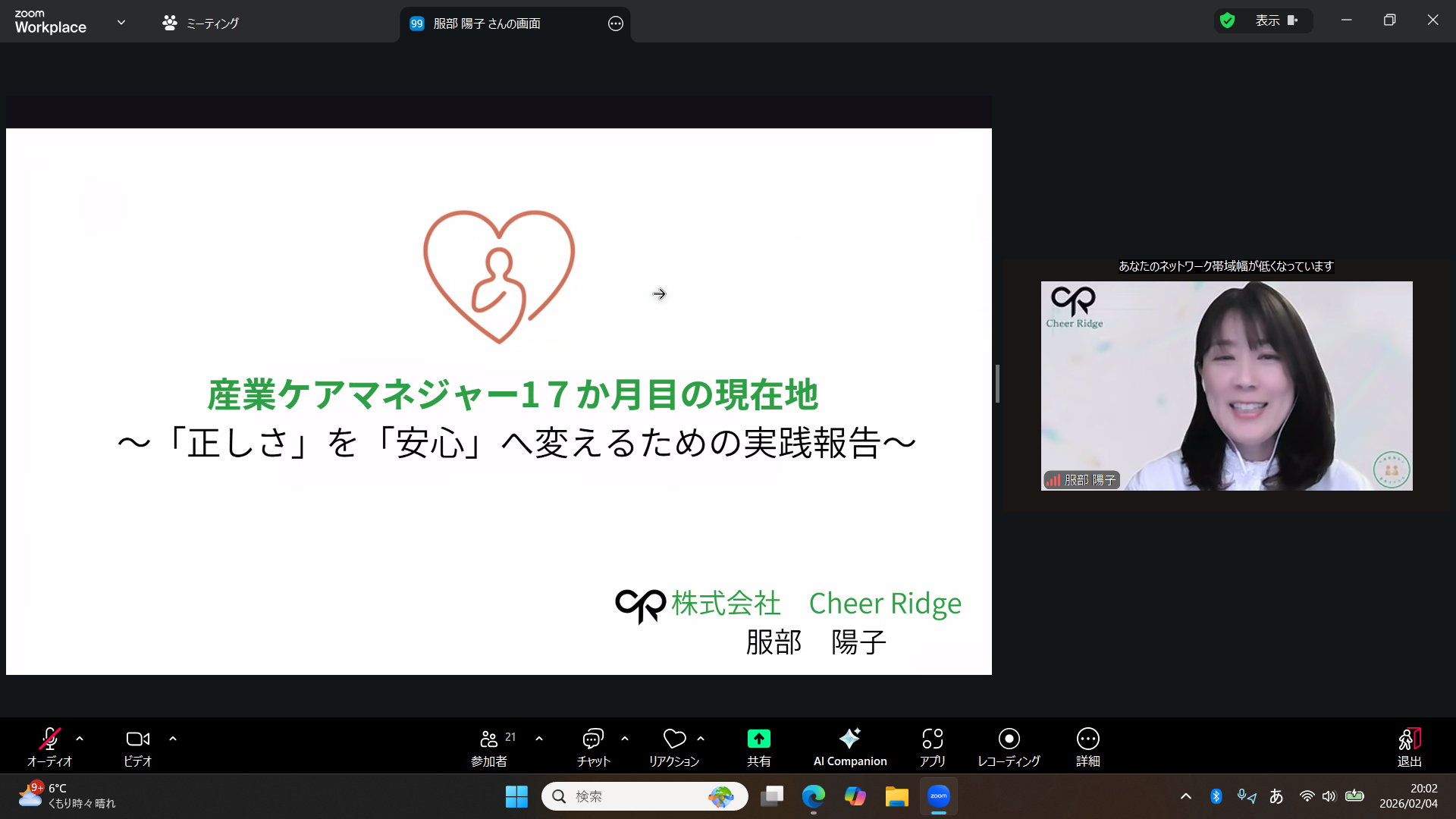
Task: Toggle camera with the ビデオ button
Action: click(x=137, y=739)
